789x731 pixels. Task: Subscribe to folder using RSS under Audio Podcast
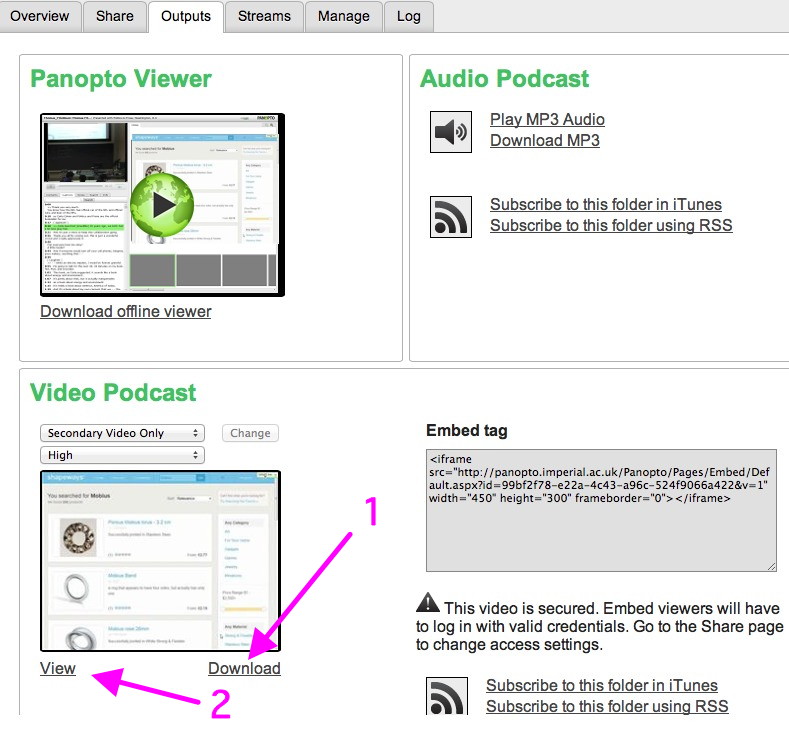611,225
